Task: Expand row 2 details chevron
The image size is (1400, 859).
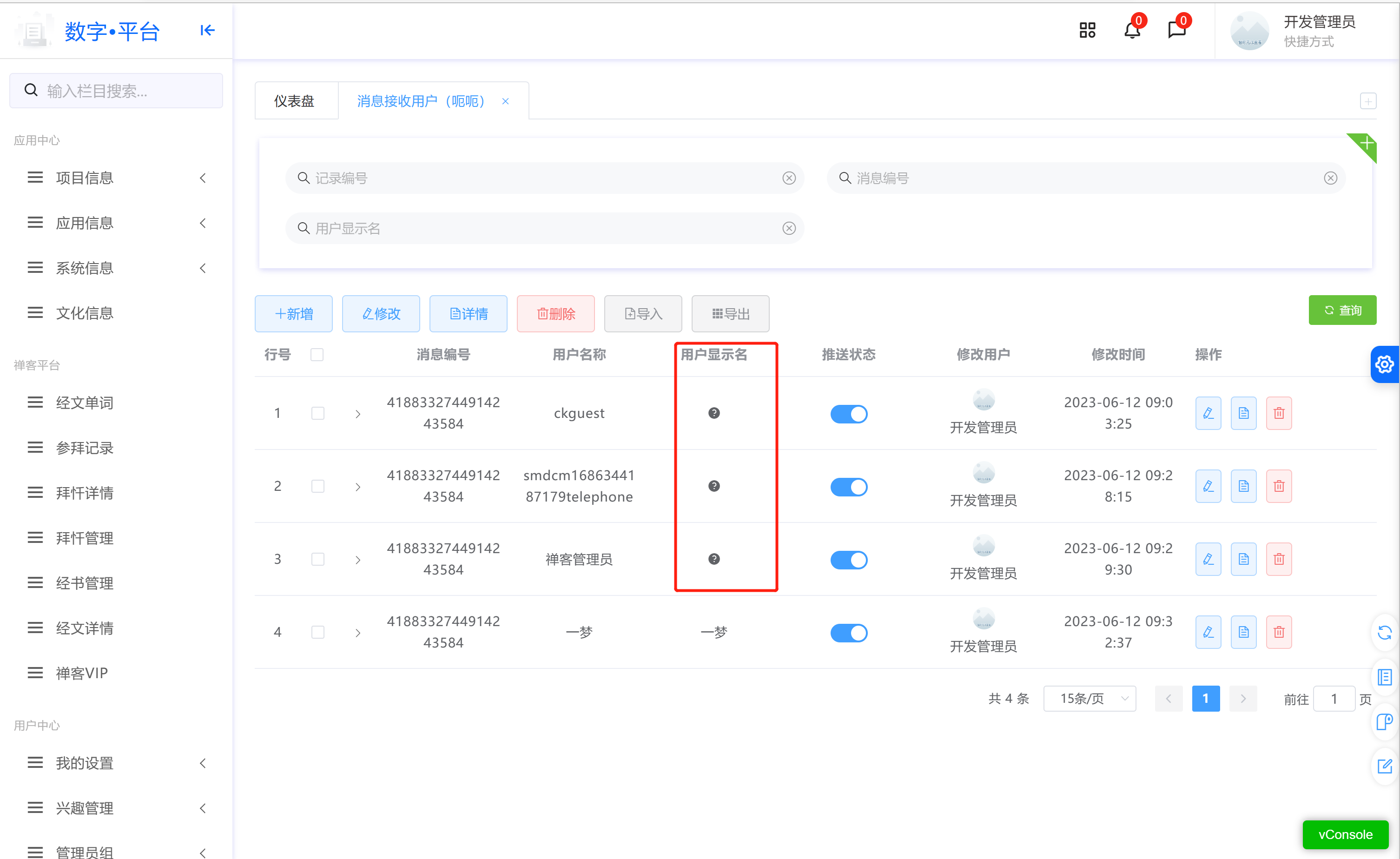Action: [x=357, y=487]
